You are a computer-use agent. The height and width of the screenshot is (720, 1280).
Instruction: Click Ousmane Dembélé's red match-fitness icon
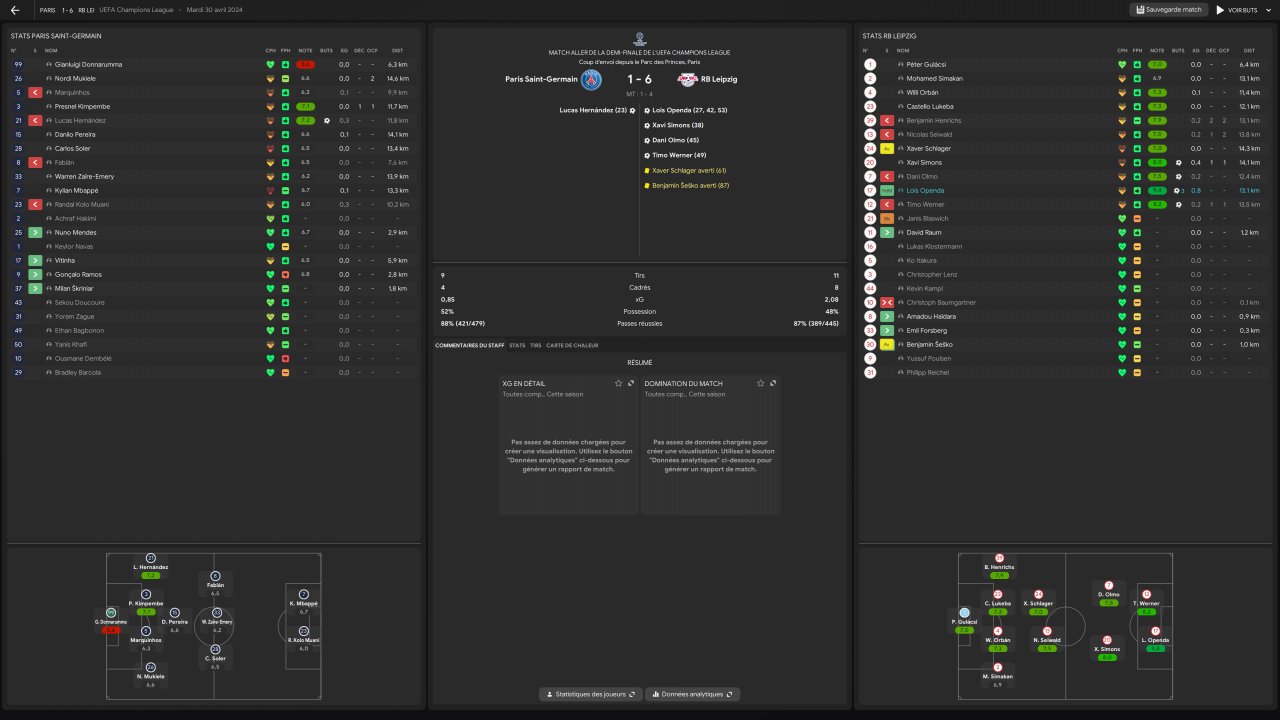(286, 358)
